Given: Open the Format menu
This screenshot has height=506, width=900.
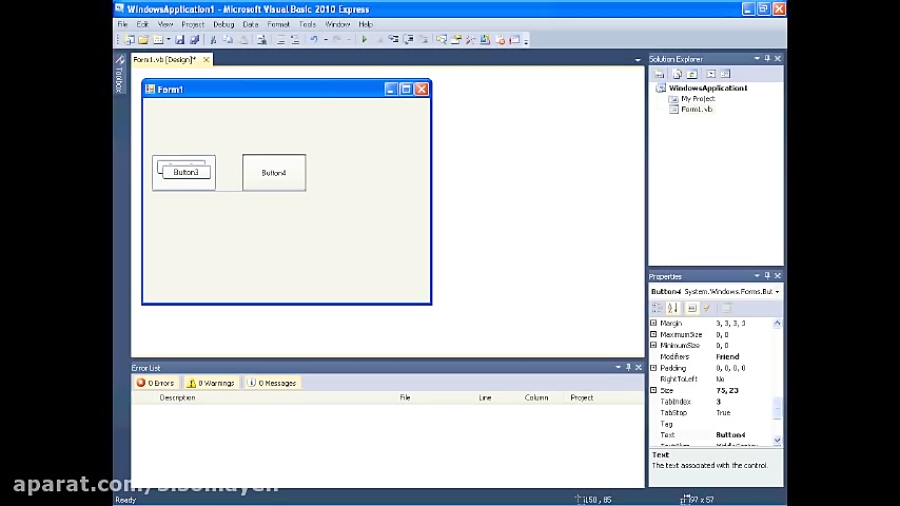Looking at the screenshot, I should pyautogui.click(x=278, y=25).
